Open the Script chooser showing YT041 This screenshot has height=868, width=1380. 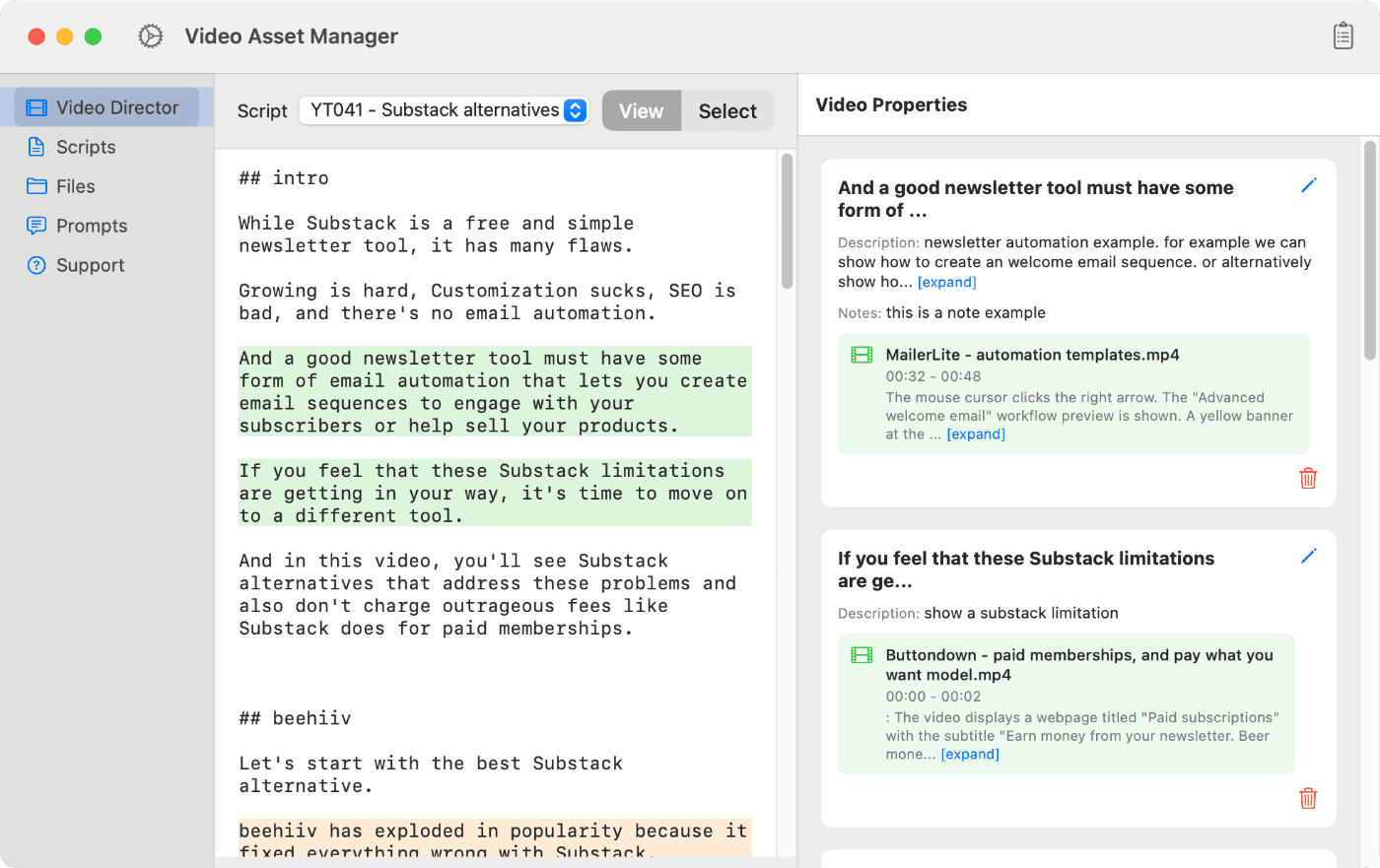pyautogui.click(x=444, y=110)
